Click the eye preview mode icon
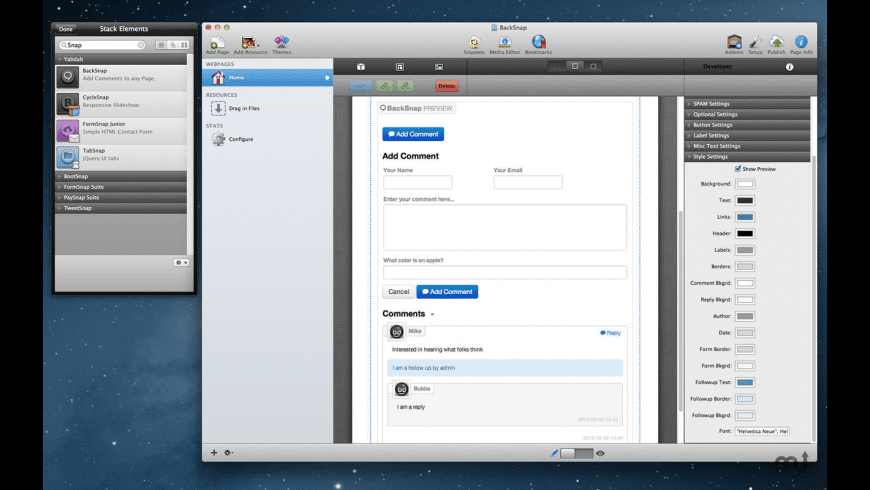Image resolution: width=870 pixels, height=490 pixels. (600, 453)
